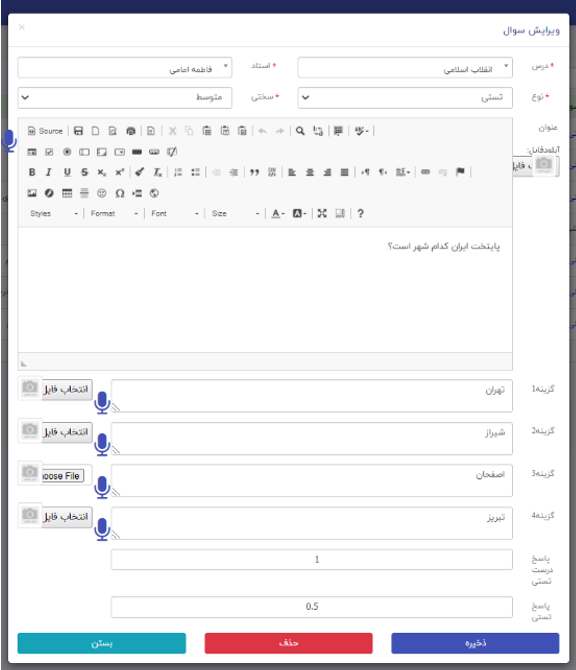Insert a checkbox form element from the toolbar
This screenshot has width=576, height=670.
[x=49, y=152]
